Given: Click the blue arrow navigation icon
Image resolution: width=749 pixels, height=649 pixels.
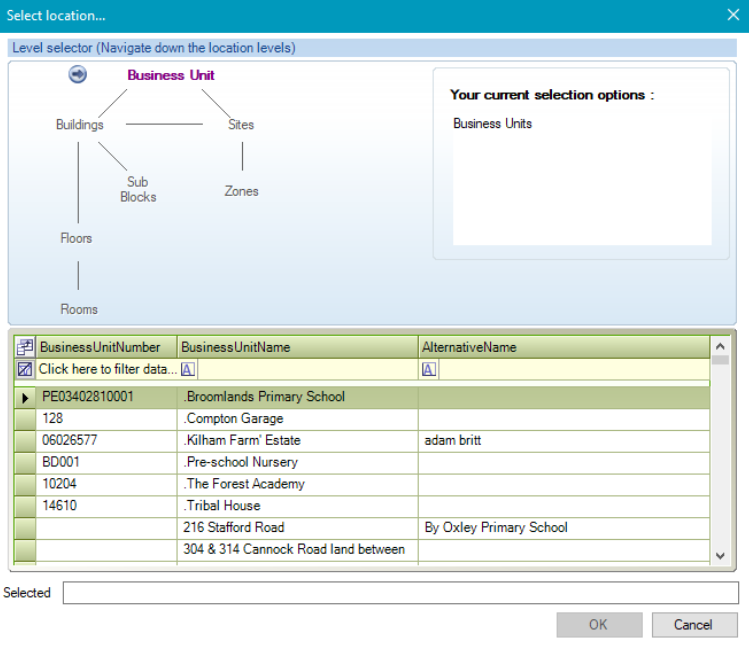Looking at the screenshot, I should pos(78,75).
